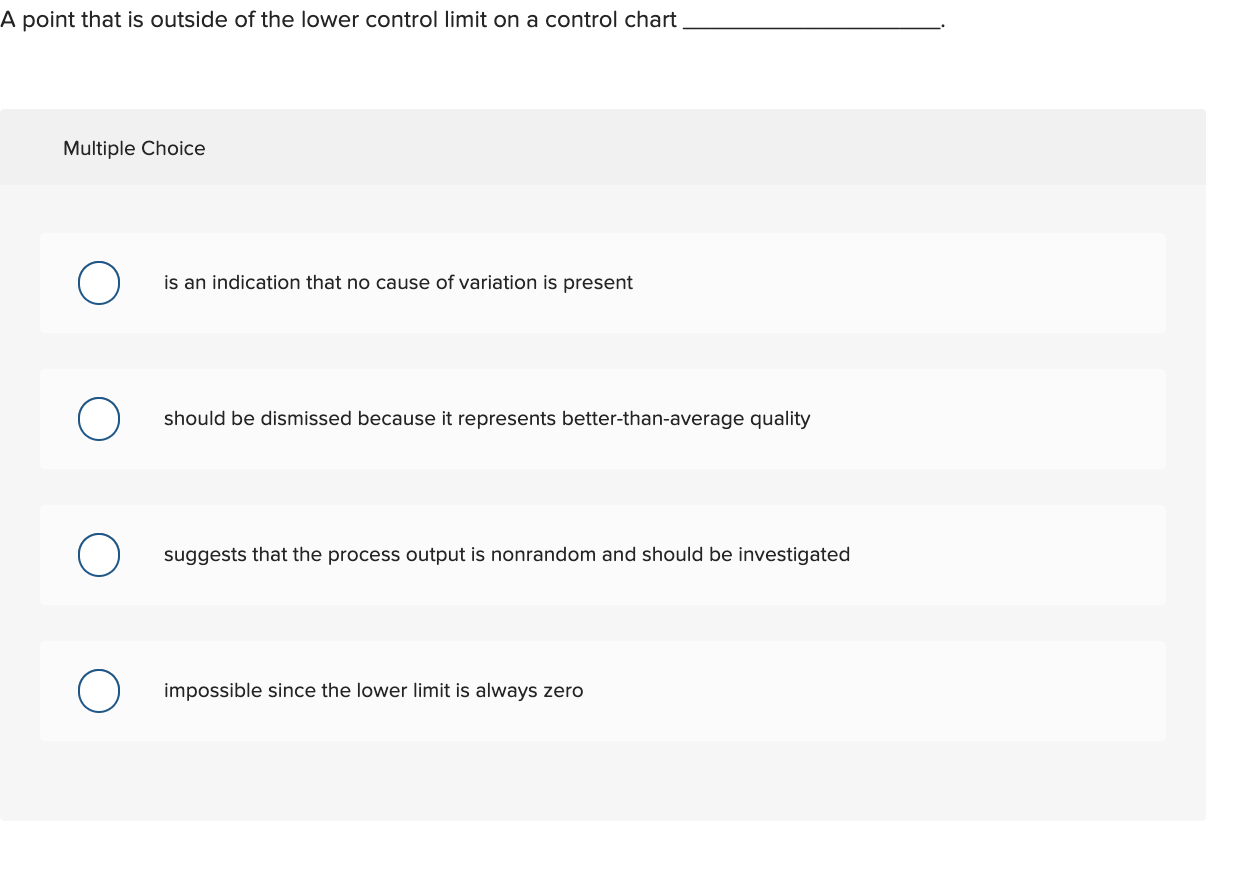Select radio button beside "impossible since" option
This screenshot has height=885, width=1244.
click(x=98, y=690)
